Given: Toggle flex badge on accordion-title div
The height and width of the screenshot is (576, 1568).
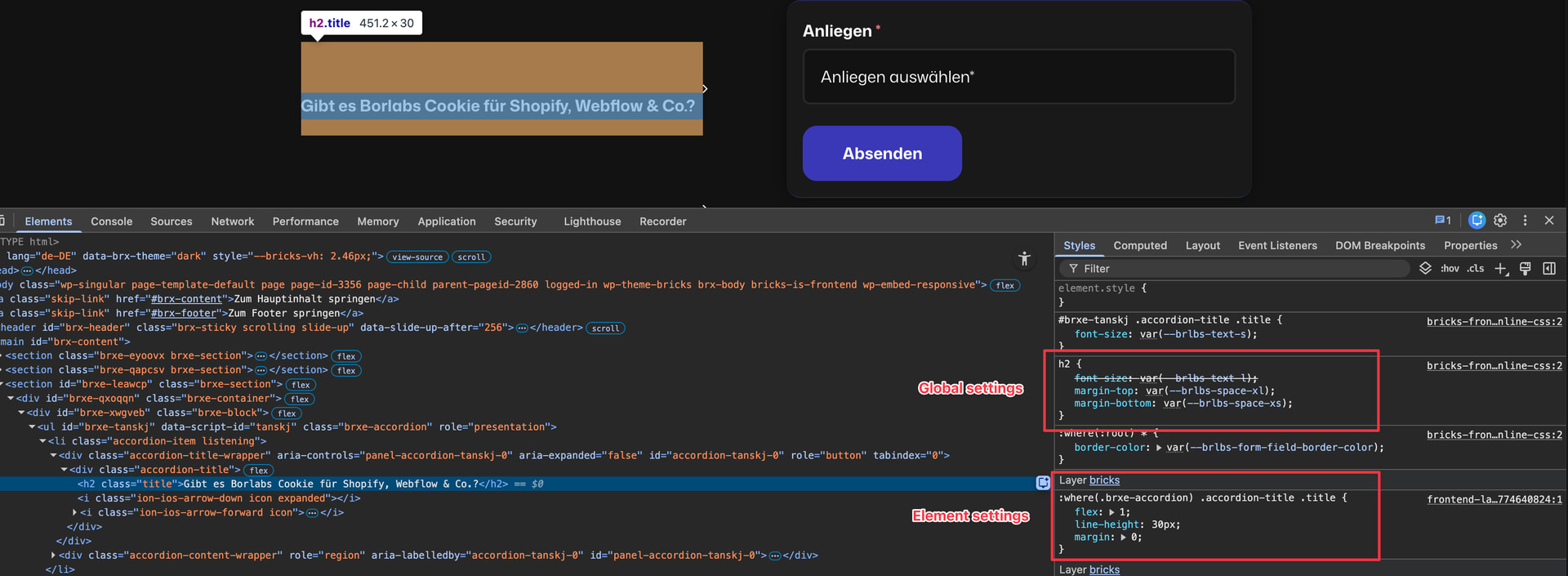Looking at the screenshot, I should (x=260, y=471).
